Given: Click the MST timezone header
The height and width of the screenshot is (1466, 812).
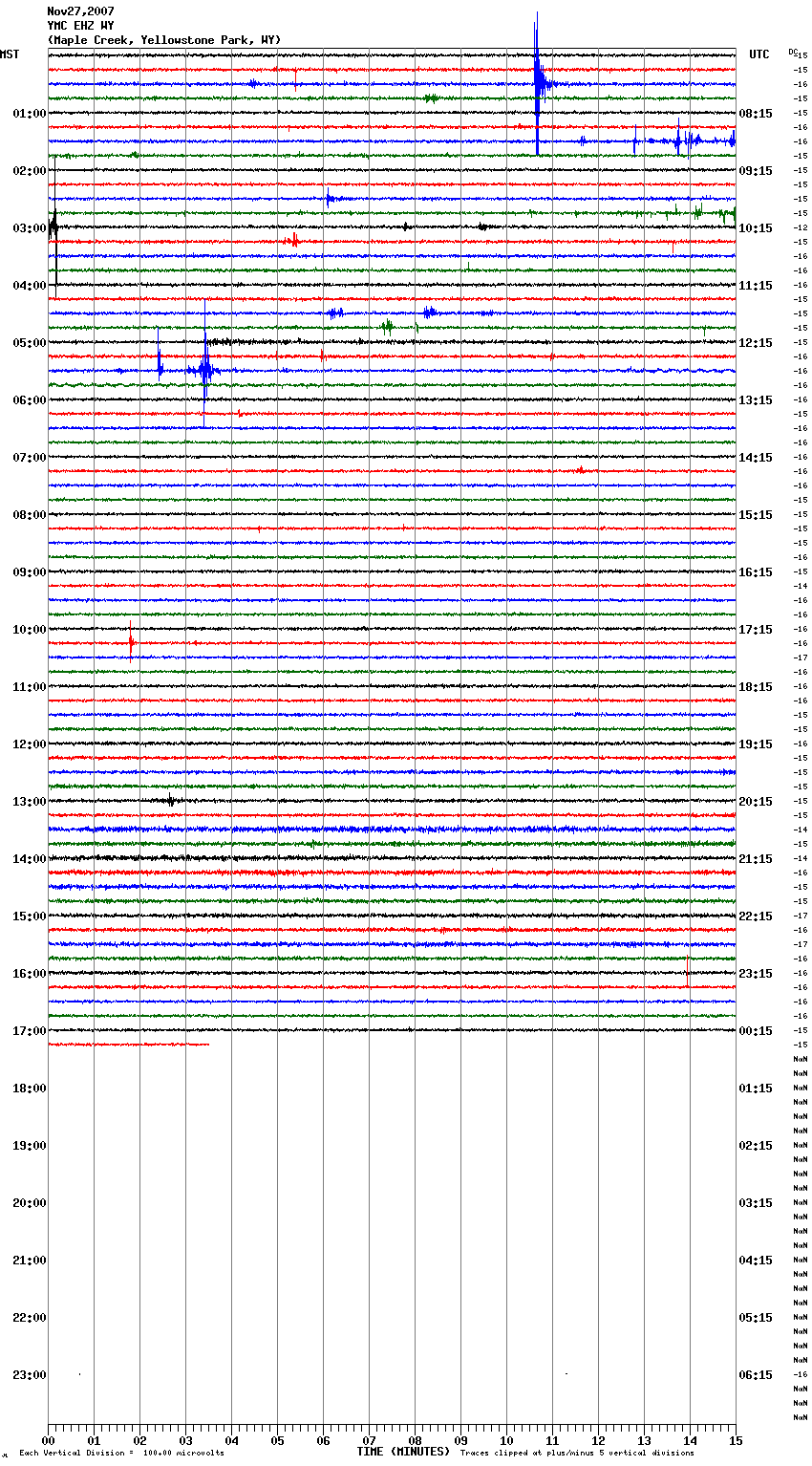Looking at the screenshot, I should click(10, 54).
